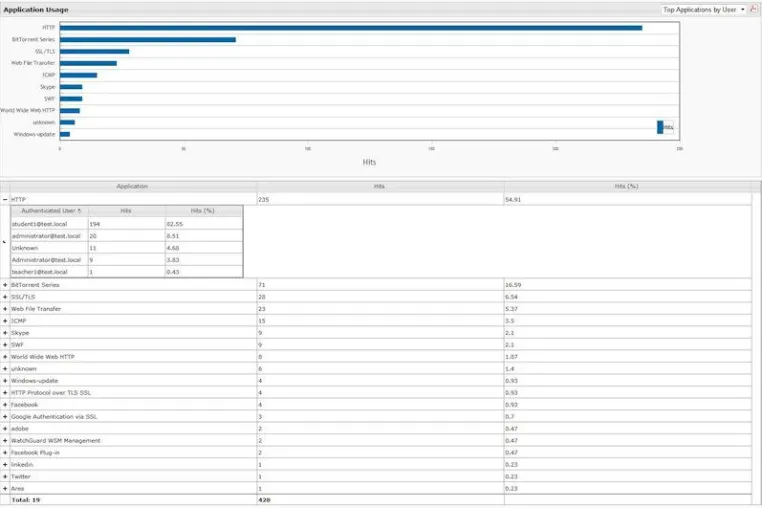Sort the nested Hits (%) column header
Screen dimensions: 762x508
[x=203, y=210]
